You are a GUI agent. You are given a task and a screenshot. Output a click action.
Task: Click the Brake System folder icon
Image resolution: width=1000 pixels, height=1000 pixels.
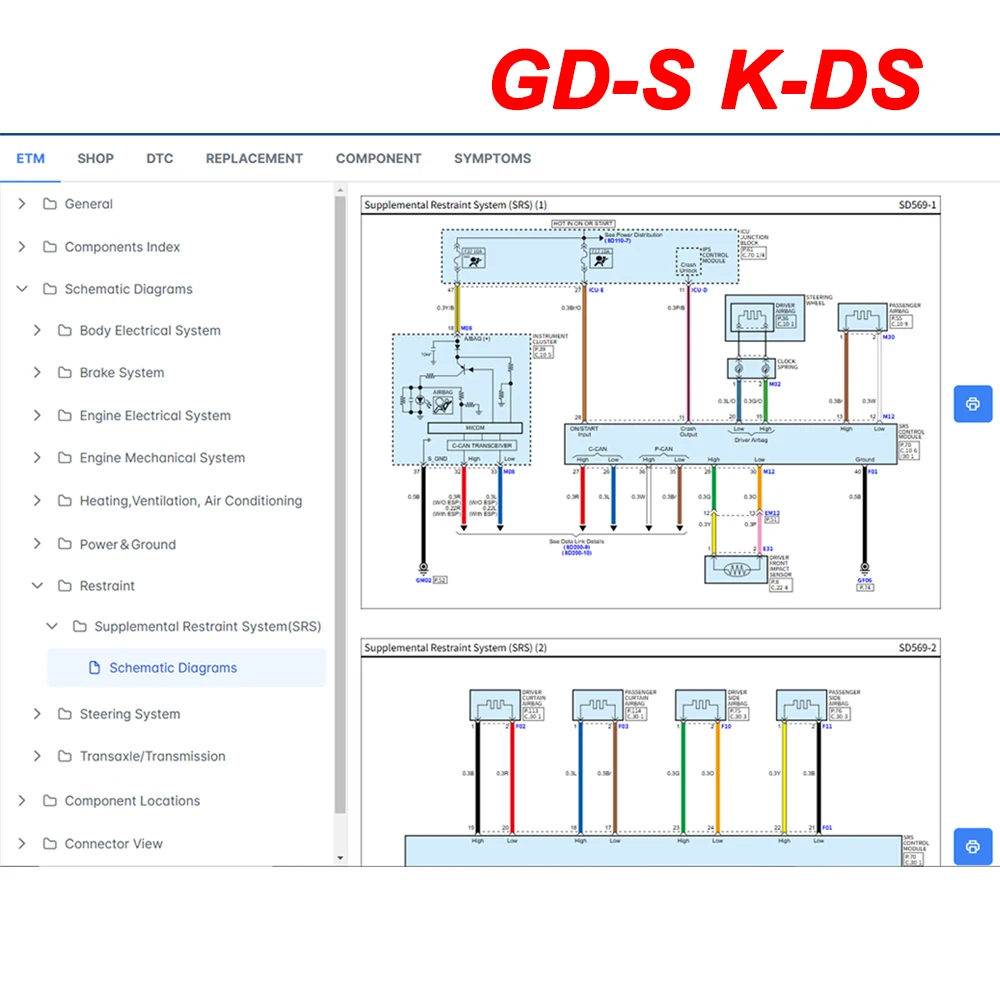point(64,372)
